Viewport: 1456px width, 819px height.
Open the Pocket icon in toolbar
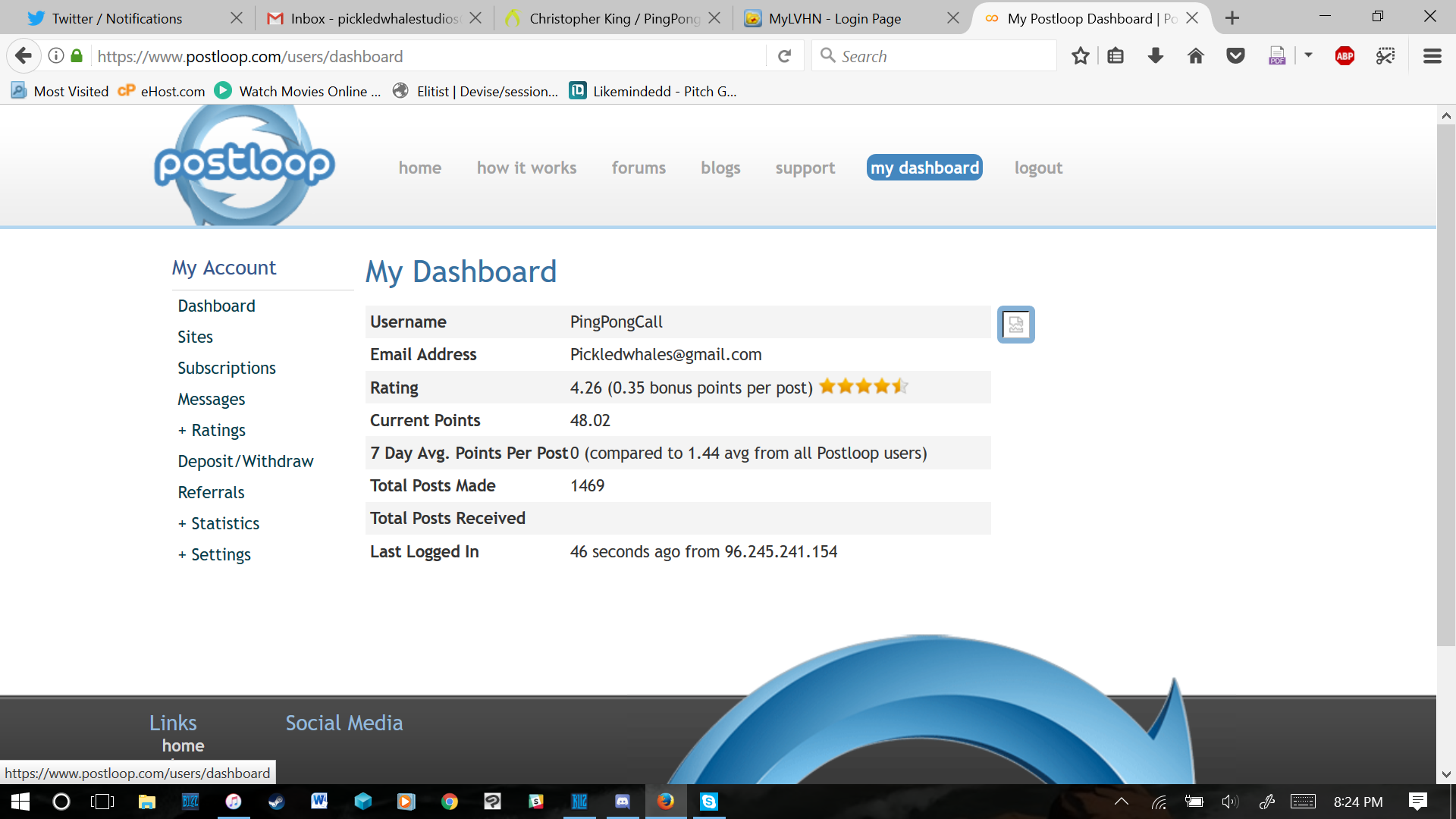coord(1236,56)
